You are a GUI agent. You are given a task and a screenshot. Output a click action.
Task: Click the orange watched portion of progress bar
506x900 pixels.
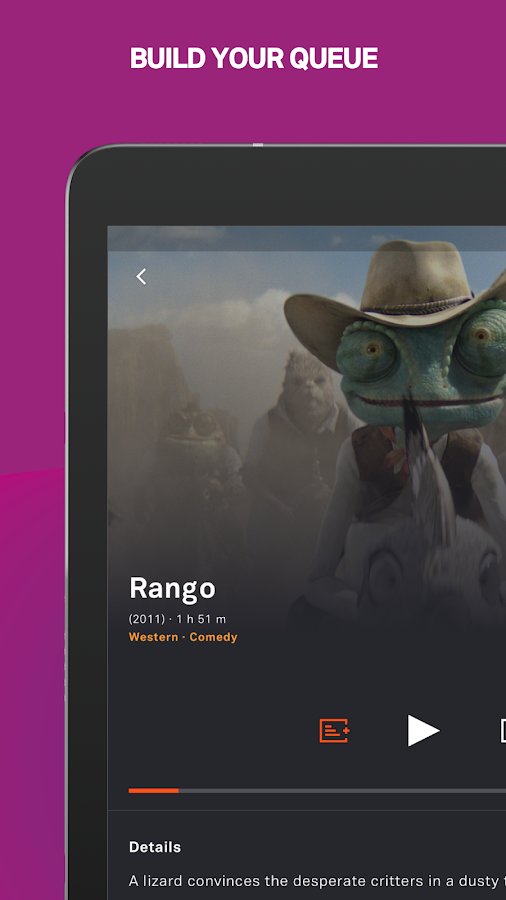pyautogui.click(x=154, y=790)
